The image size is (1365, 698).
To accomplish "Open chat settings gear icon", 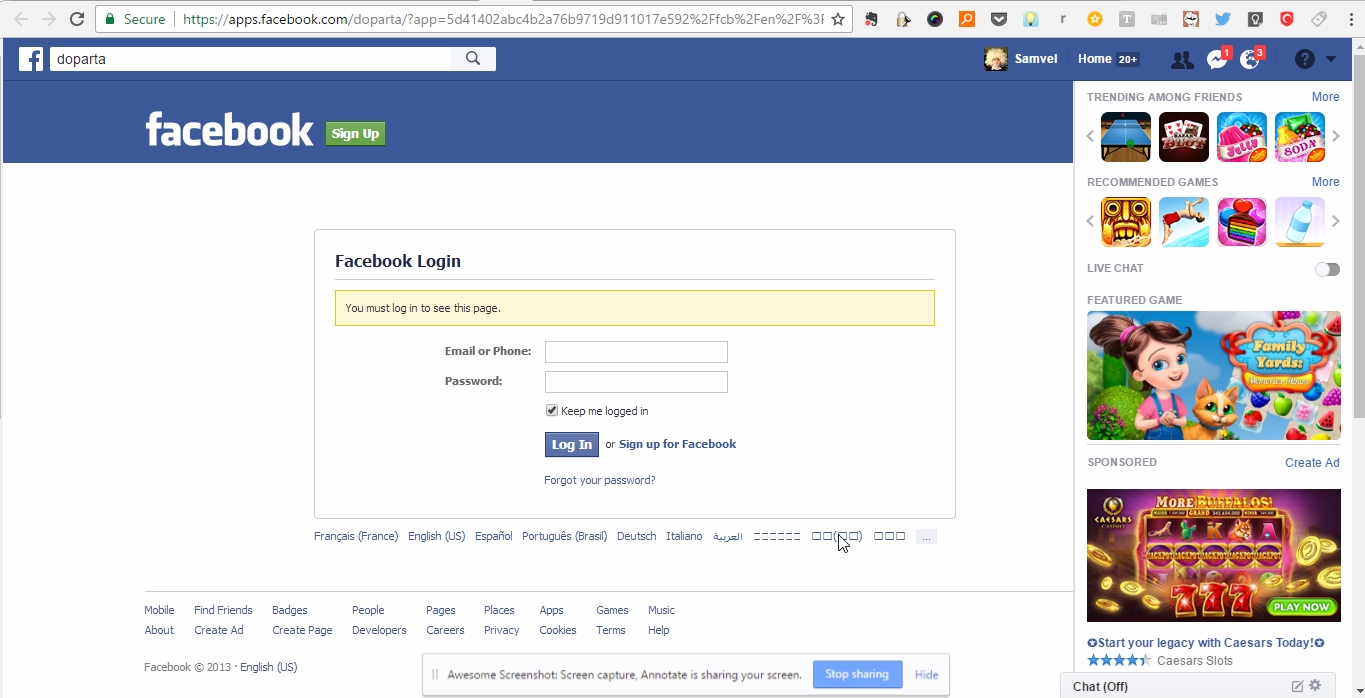I will (1316, 686).
